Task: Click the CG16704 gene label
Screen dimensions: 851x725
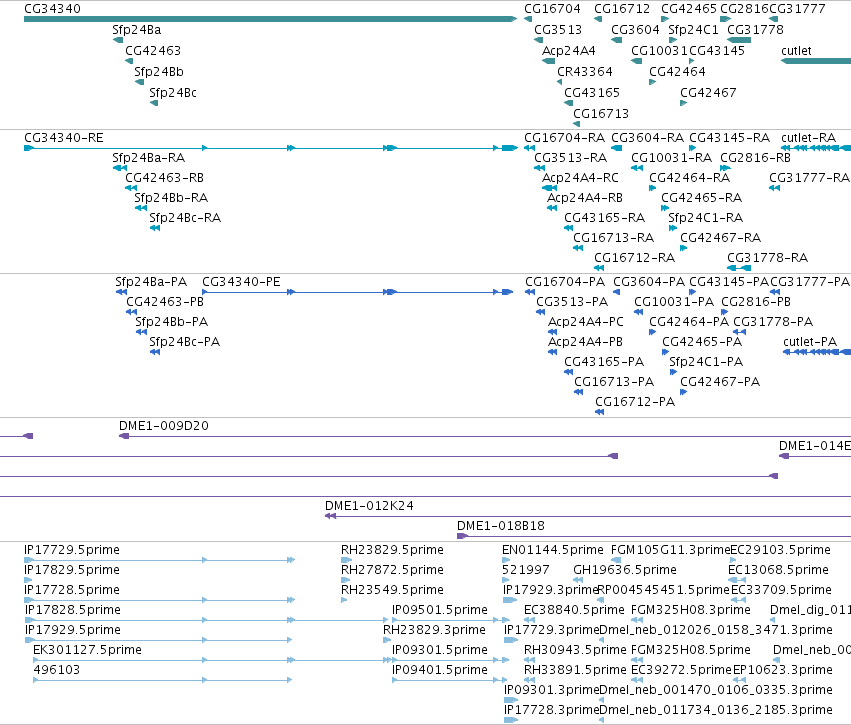Action: pos(552,9)
